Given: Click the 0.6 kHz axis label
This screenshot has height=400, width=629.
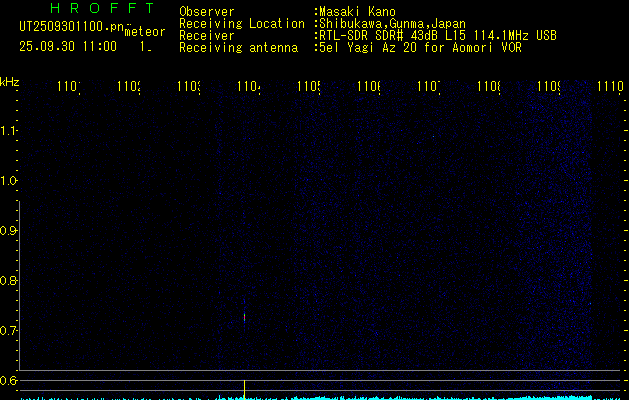Looking at the screenshot, I should click(8, 380).
